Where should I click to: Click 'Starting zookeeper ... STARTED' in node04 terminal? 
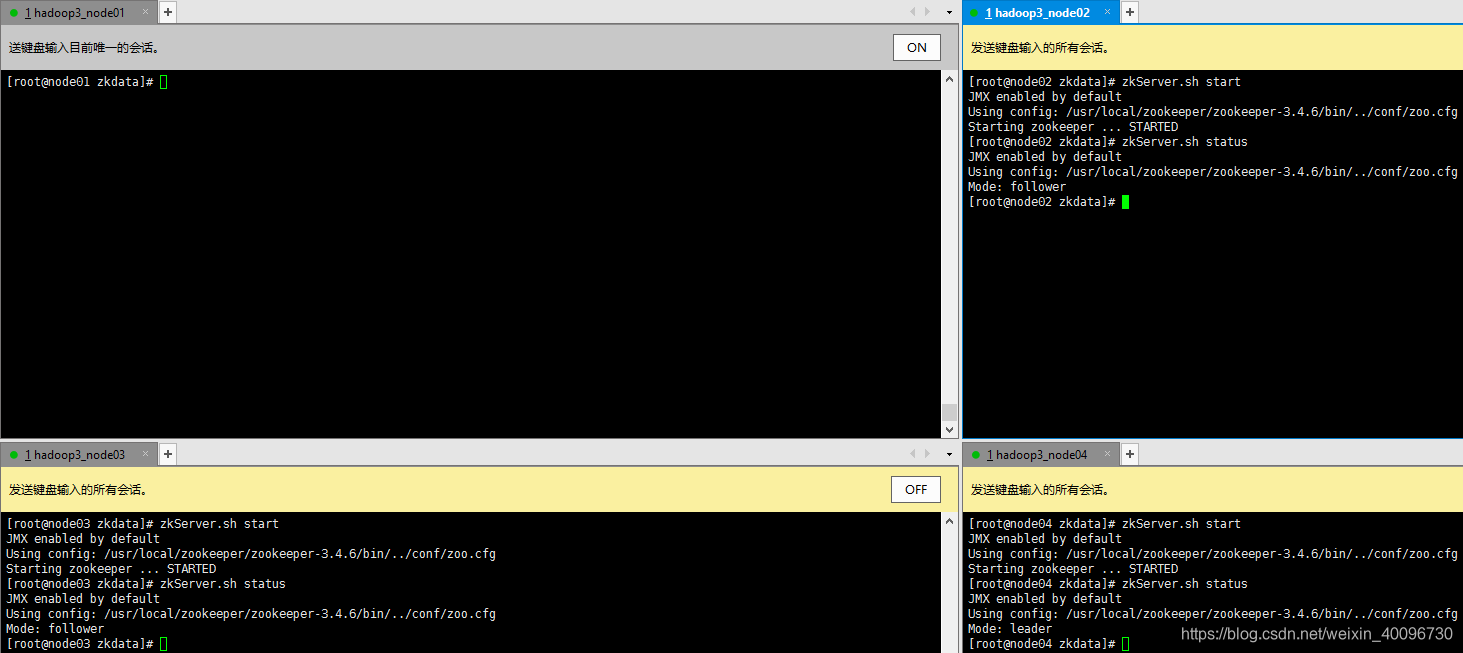[1073, 569]
